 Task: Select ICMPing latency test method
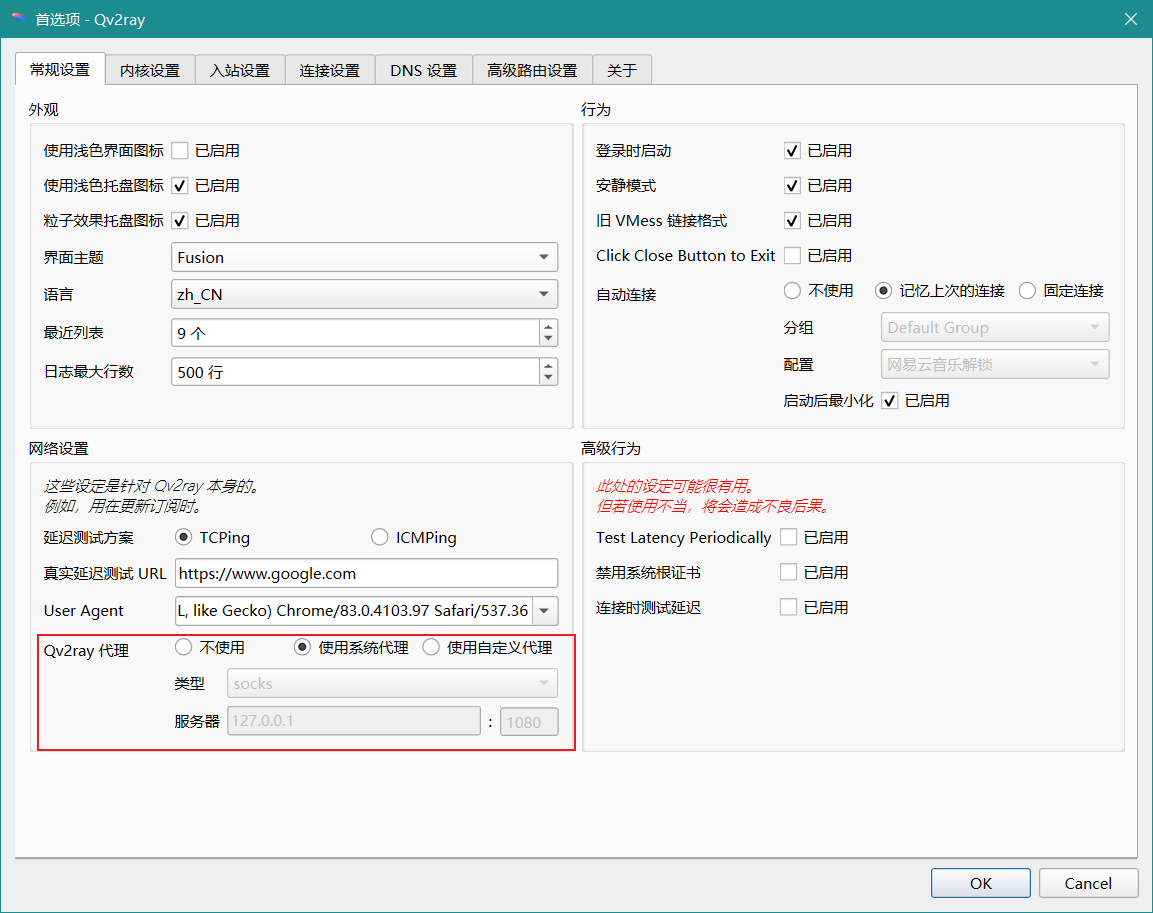pyautogui.click(x=379, y=537)
